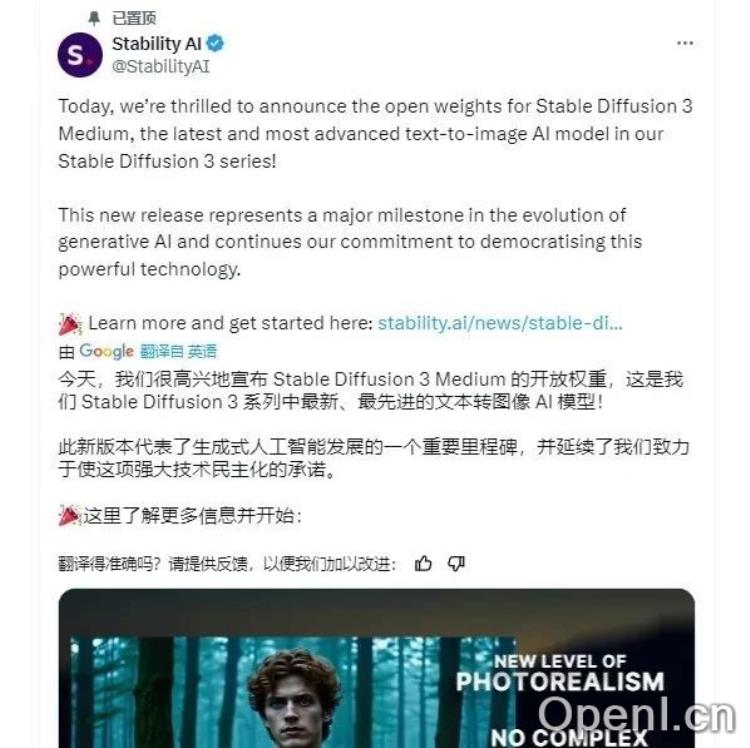This screenshot has height=748, width=750.
Task: Click the paragraph starting This new release
Action: click(350, 242)
